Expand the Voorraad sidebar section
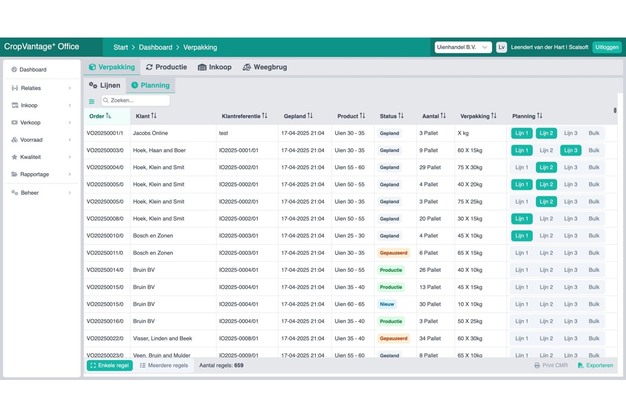This screenshot has width=626, height=417. 40,140
